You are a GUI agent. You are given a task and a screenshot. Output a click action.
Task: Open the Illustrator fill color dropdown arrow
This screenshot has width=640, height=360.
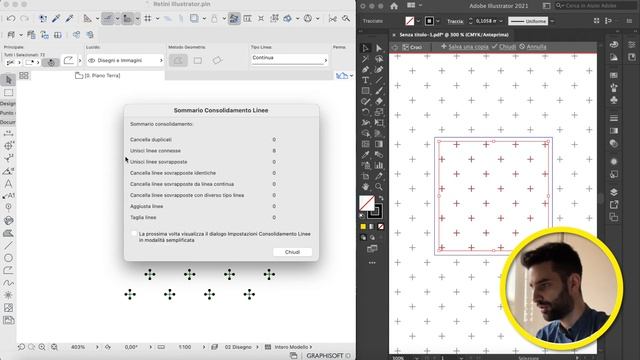point(418,21)
